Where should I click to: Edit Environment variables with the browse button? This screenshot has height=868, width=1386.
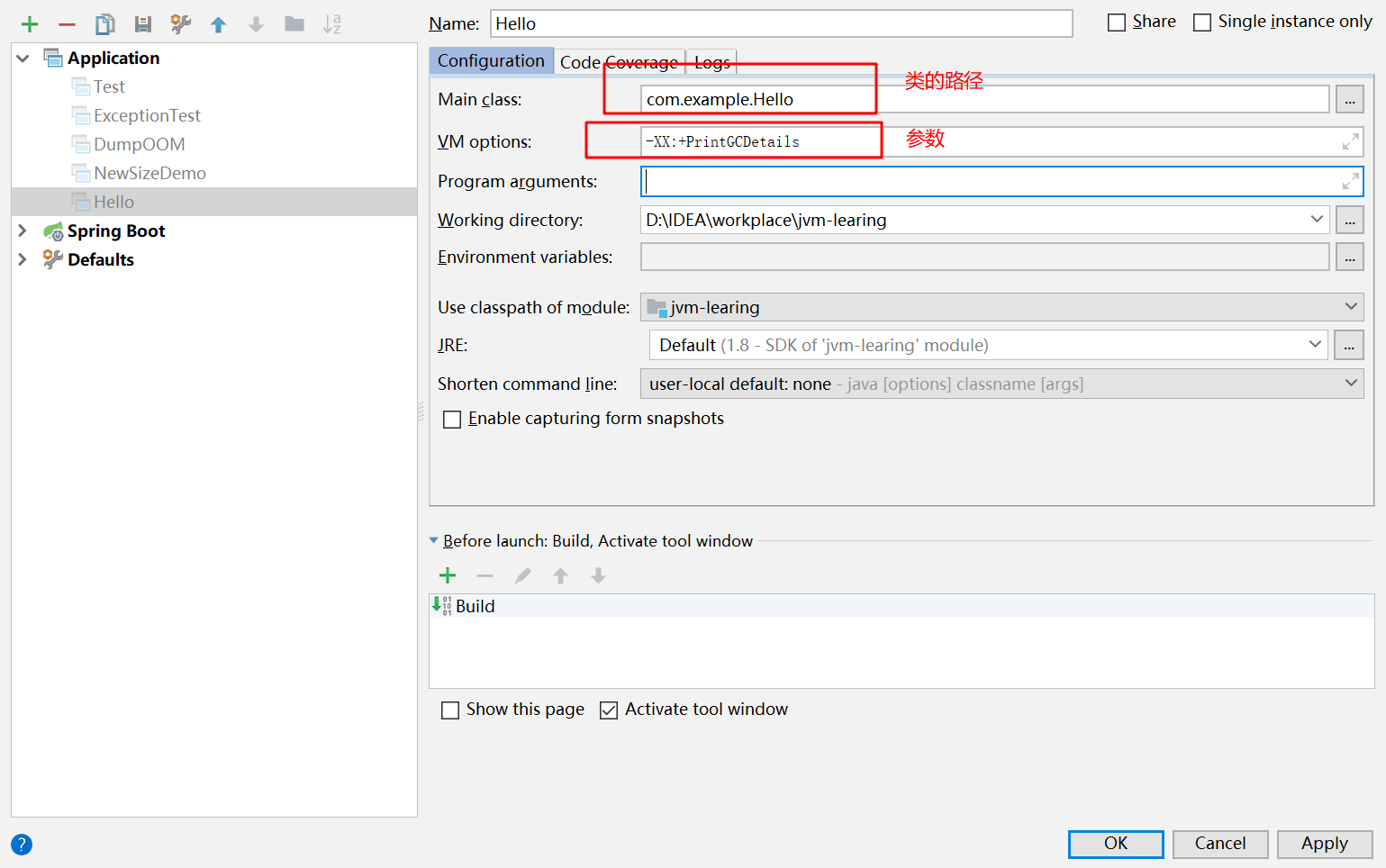pos(1349,257)
